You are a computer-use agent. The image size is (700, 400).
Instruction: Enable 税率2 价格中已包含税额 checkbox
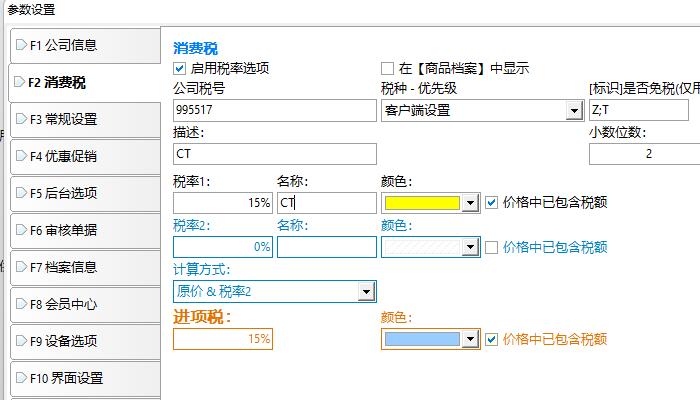(491, 247)
